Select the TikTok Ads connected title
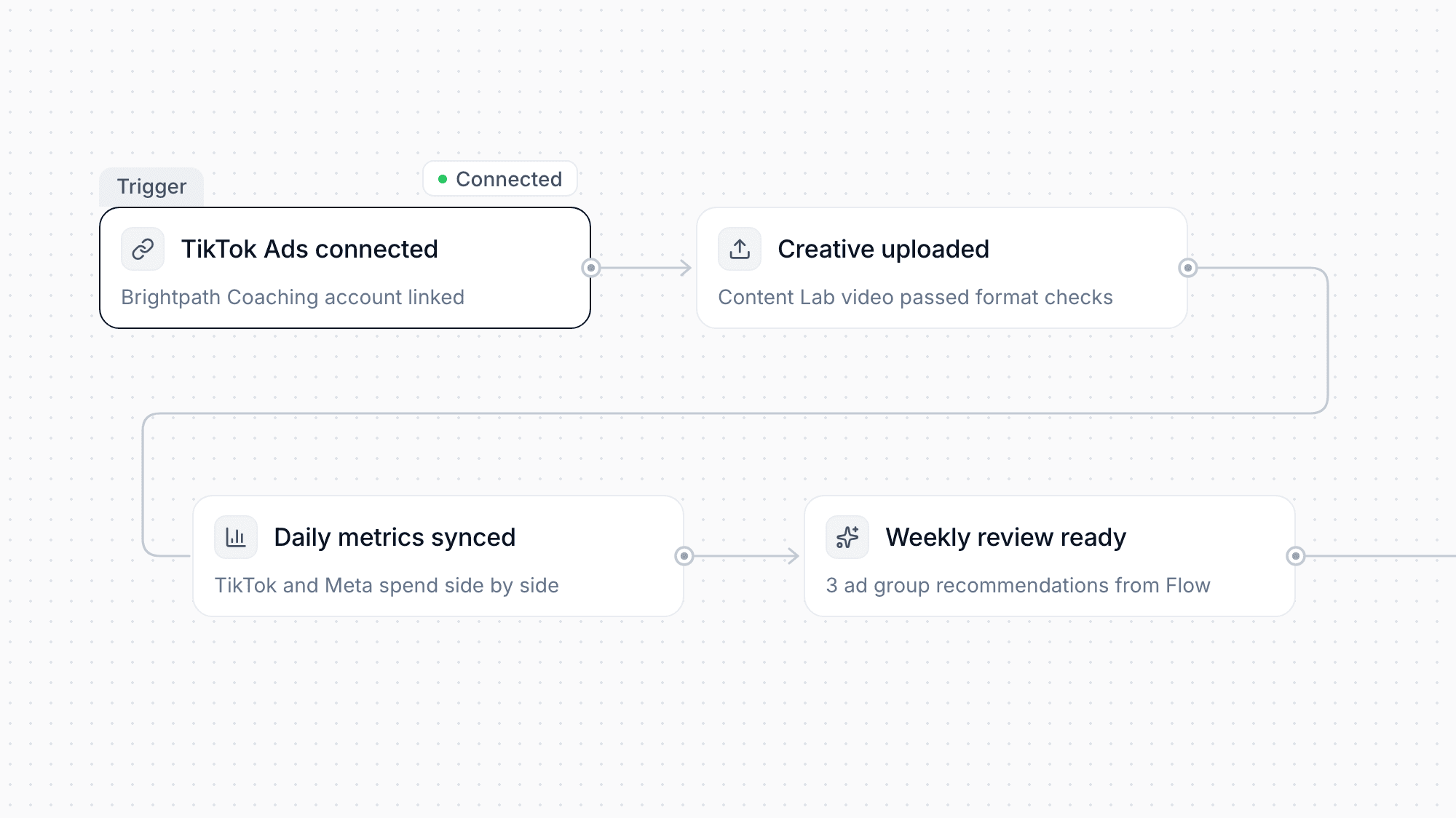Viewport: 1456px width, 818px height. click(309, 249)
